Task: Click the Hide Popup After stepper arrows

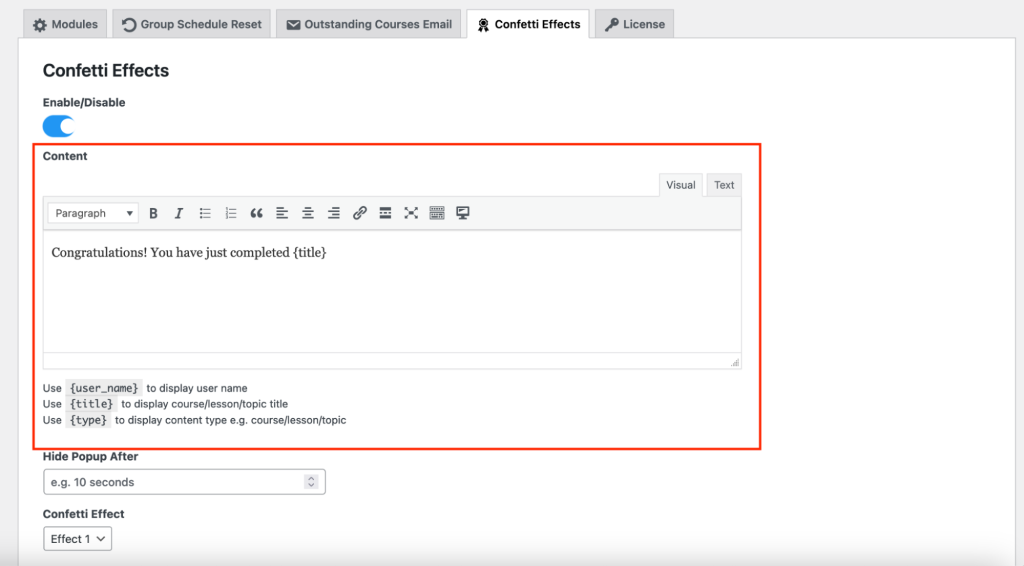Action: [x=311, y=482]
